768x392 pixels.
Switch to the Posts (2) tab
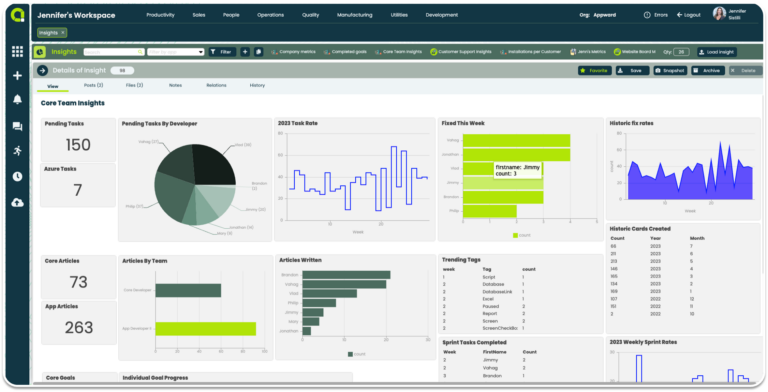[x=93, y=85]
